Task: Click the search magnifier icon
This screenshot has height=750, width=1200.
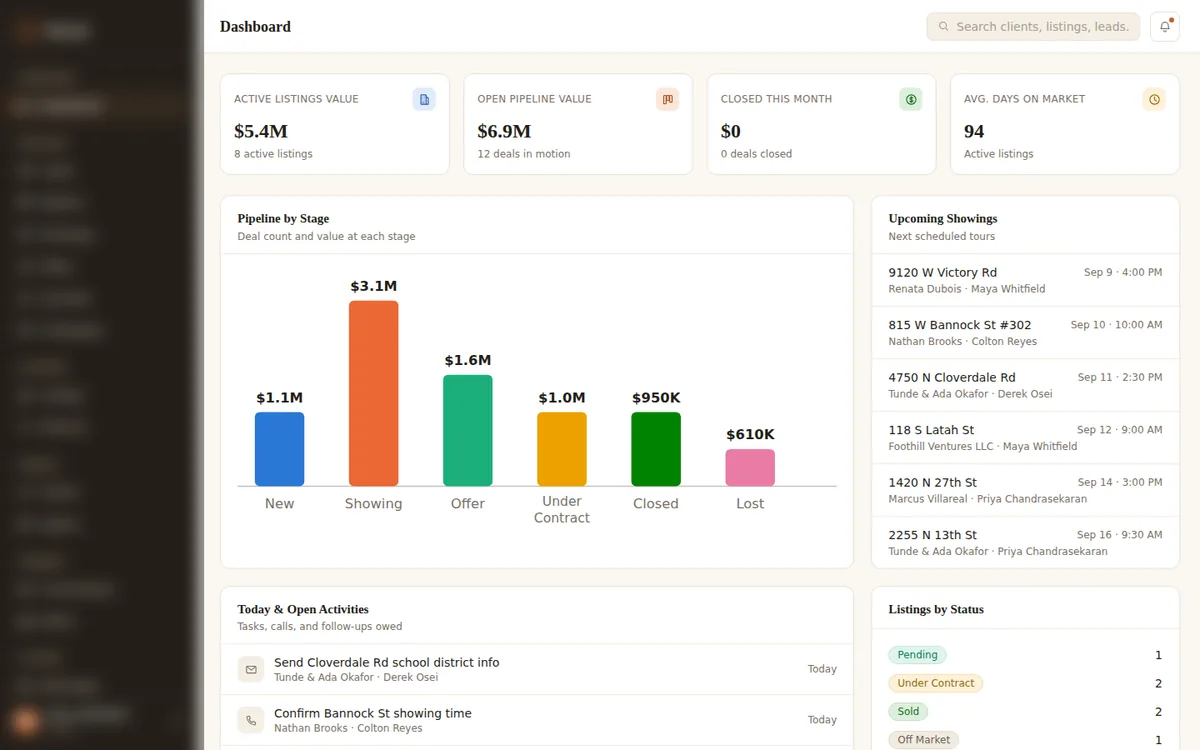Action: (943, 27)
